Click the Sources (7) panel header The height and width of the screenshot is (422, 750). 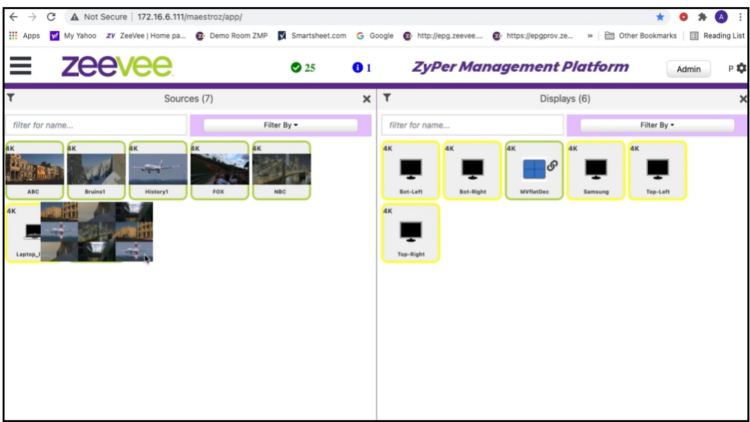point(188,99)
